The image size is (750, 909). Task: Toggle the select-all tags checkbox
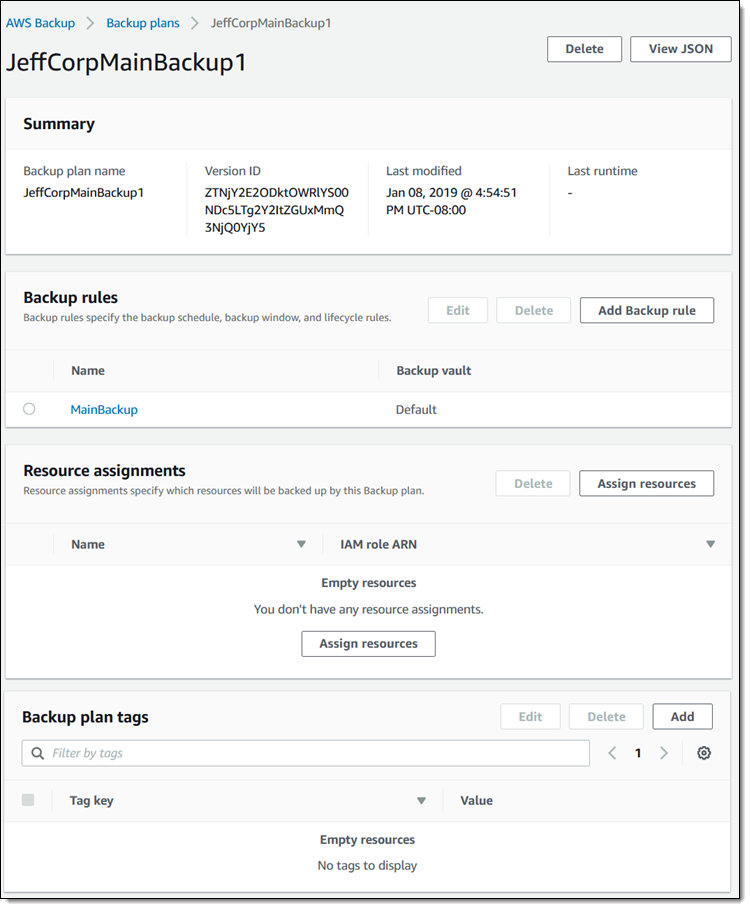[28, 800]
